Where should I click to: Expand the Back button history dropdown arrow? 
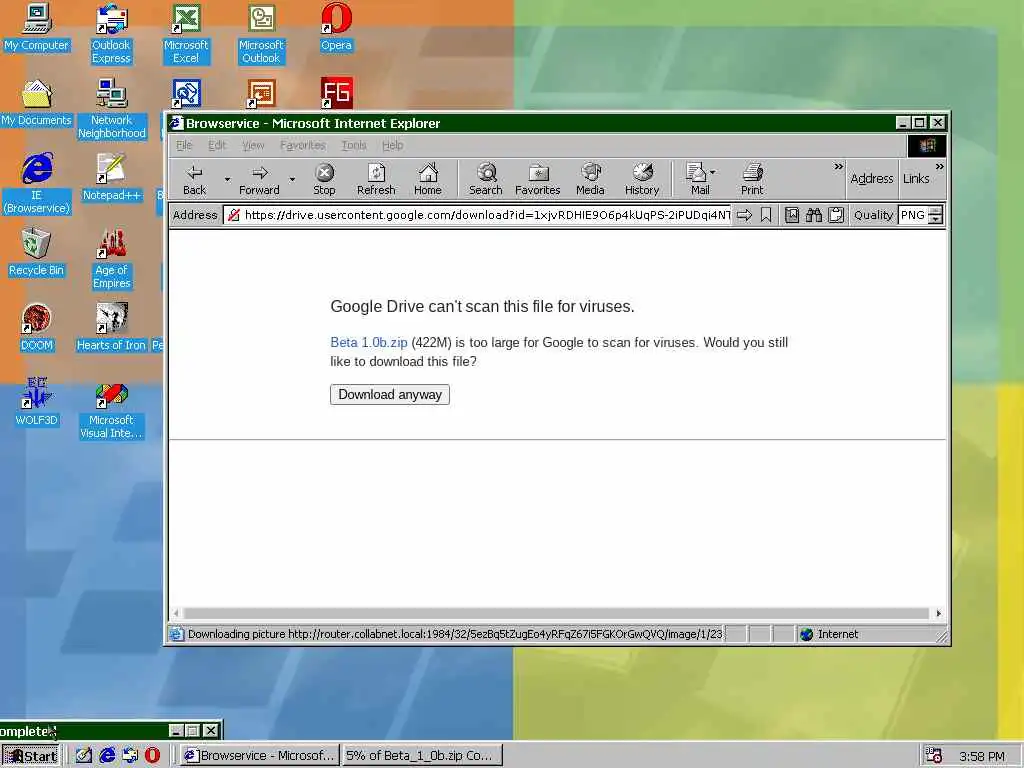tap(227, 179)
